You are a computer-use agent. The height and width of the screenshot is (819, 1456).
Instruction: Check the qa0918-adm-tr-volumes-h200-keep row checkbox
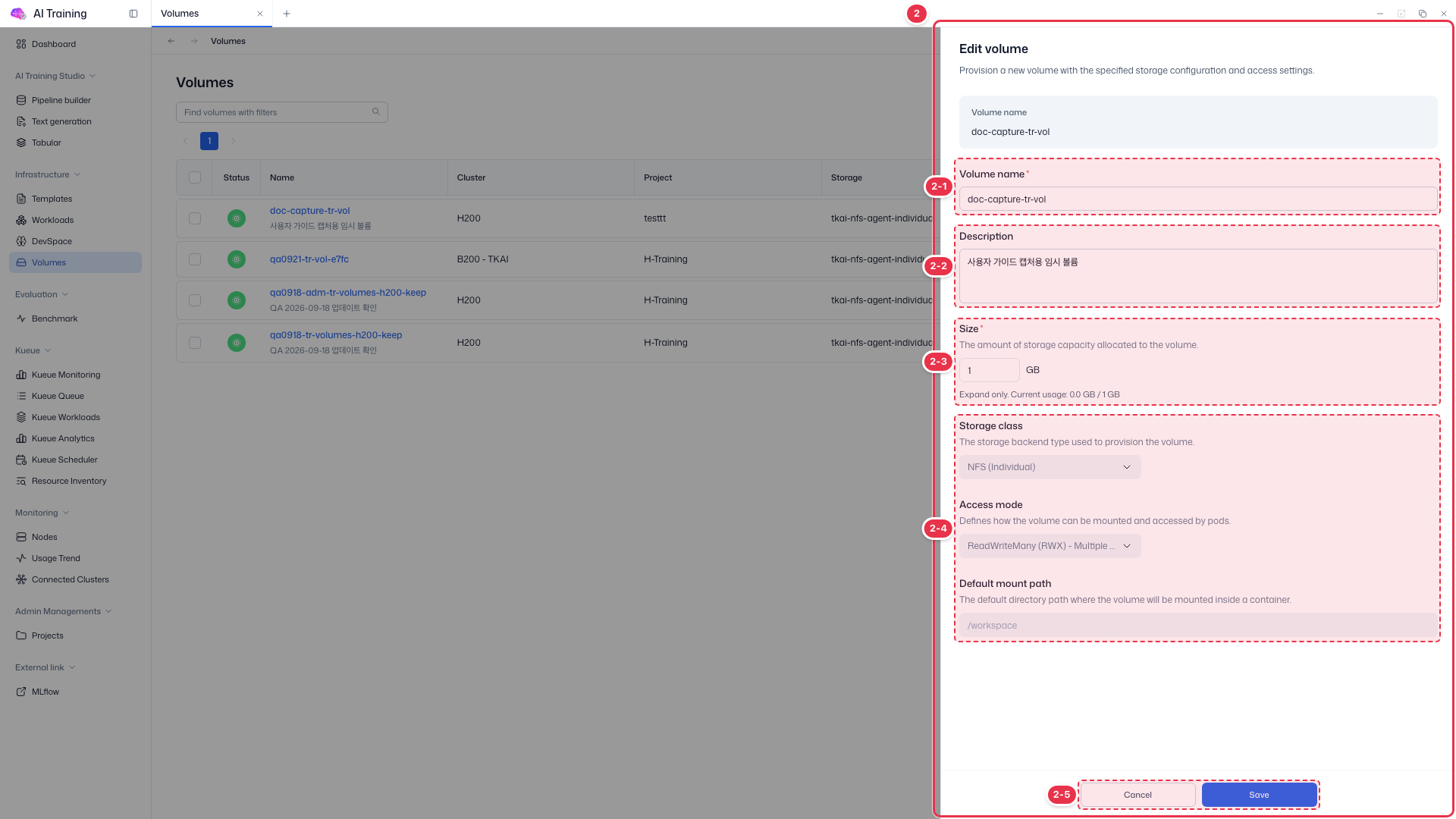(195, 300)
